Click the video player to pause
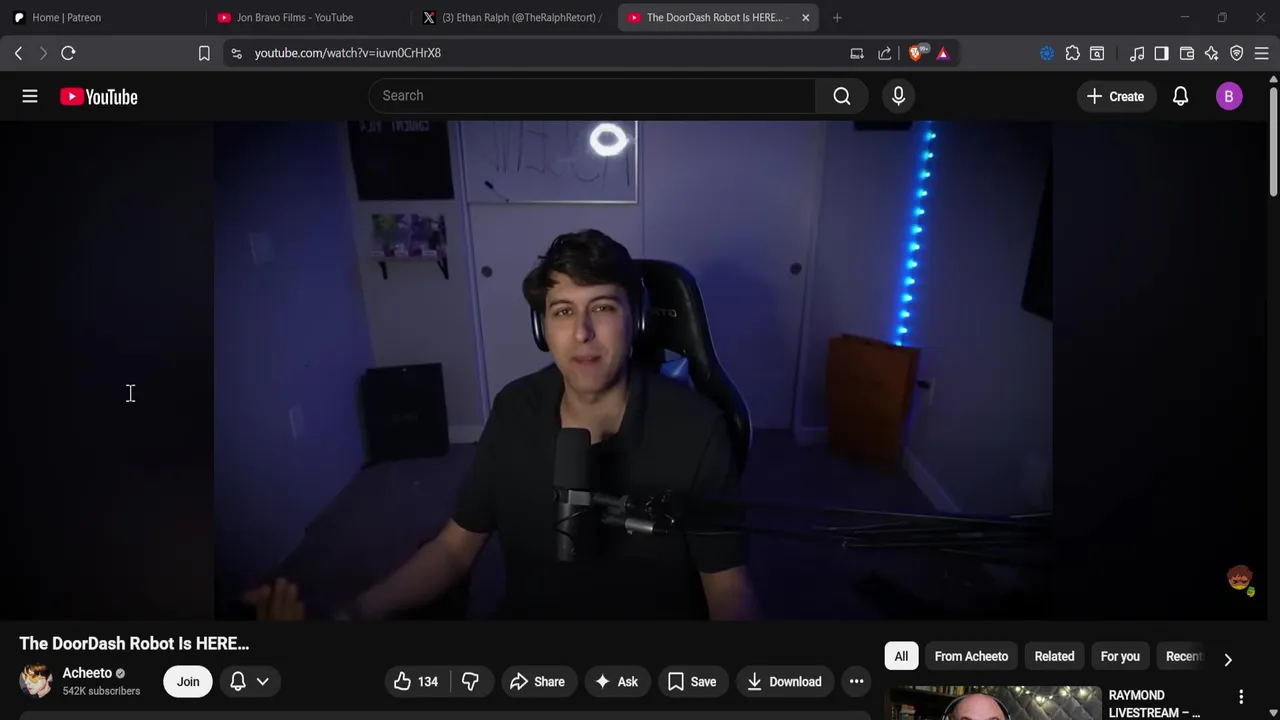 tap(632, 370)
